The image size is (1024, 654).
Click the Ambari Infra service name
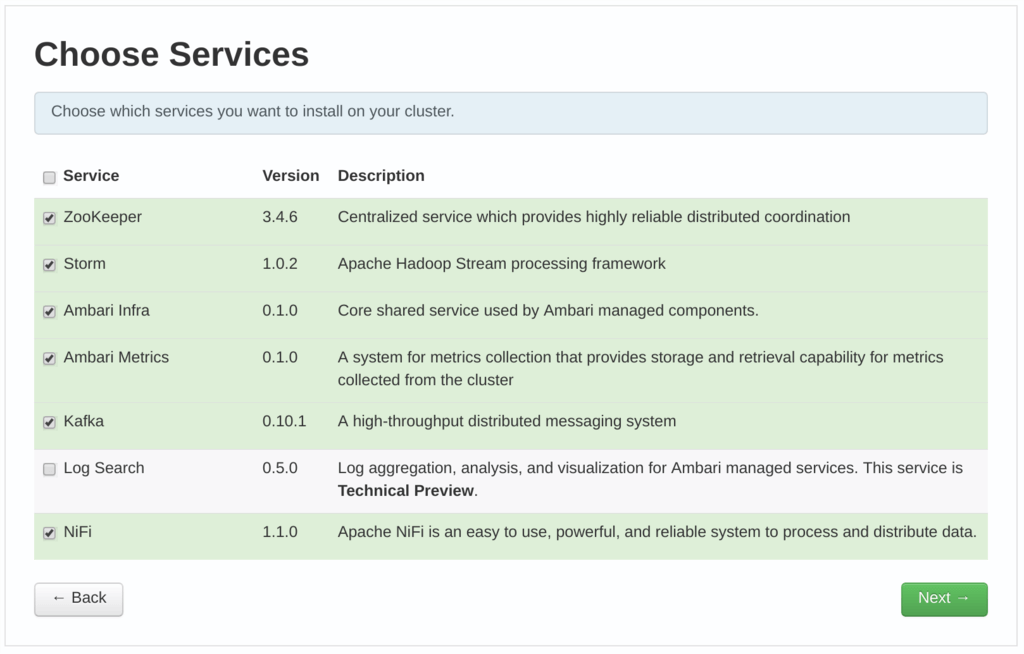(x=106, y=310)
